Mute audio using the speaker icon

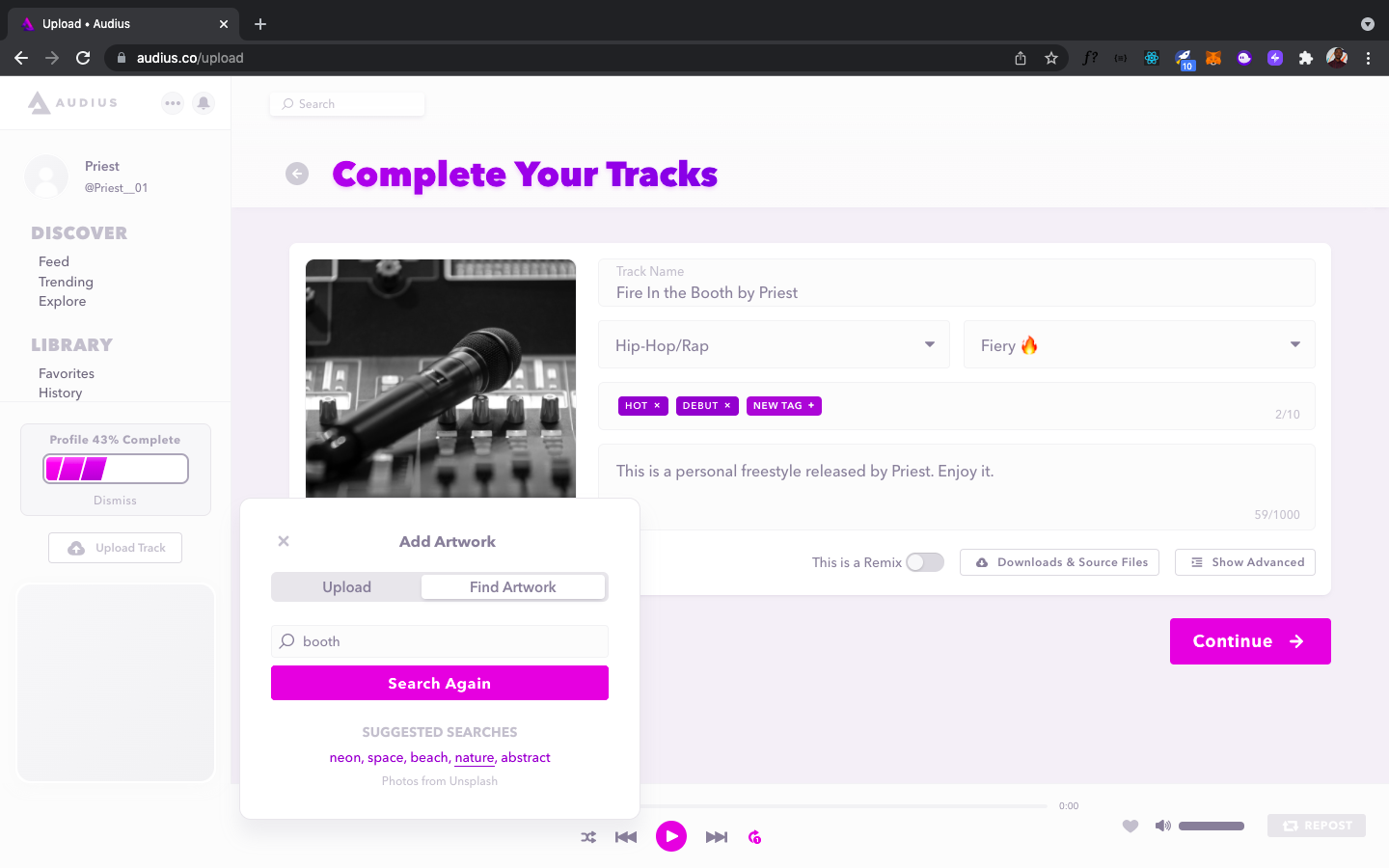point(1163,826)
